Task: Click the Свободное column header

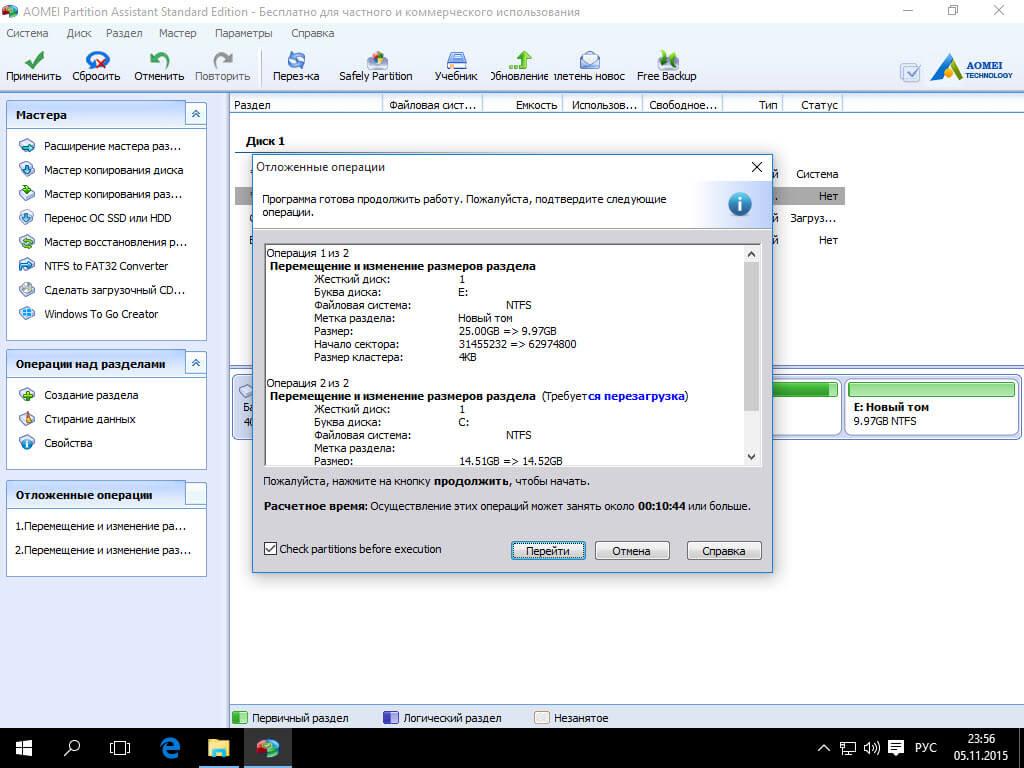Action: point(682,104)
